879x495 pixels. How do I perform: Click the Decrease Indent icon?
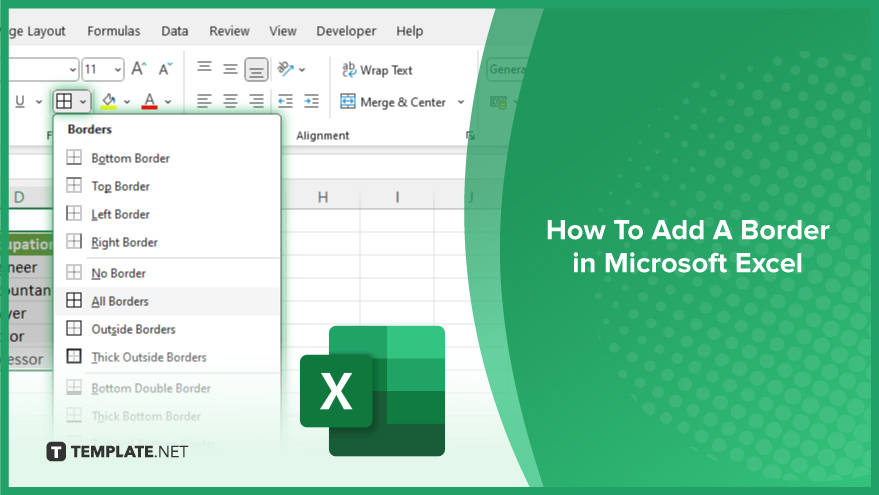tap(285, 101)
